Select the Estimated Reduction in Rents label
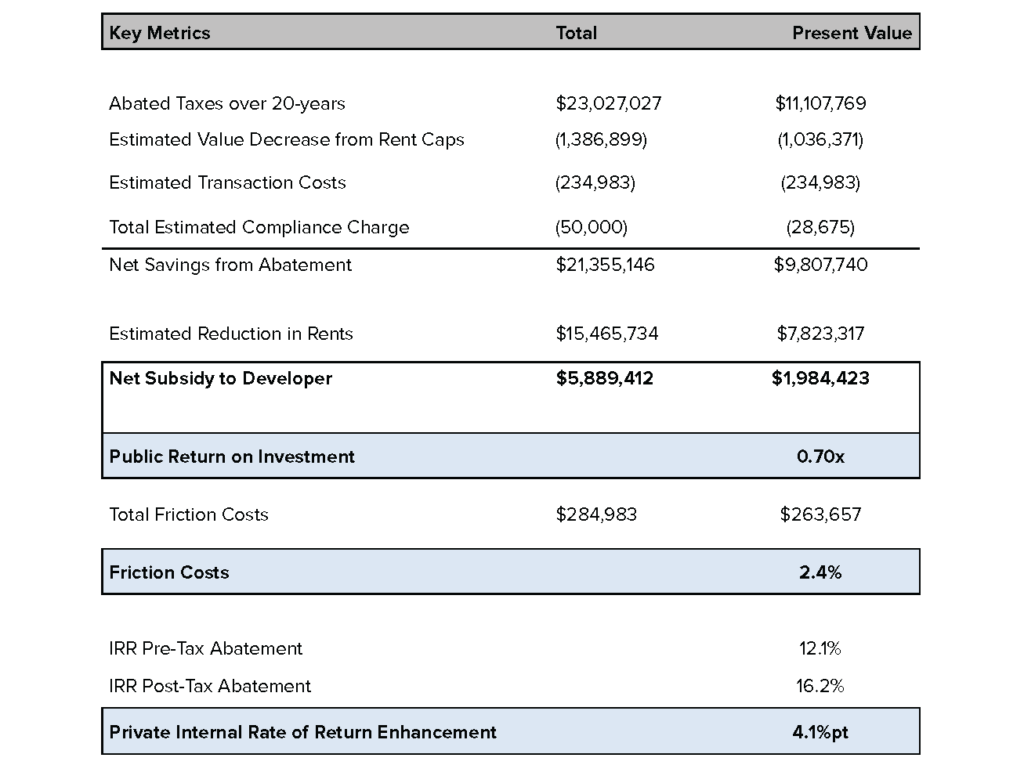The width and height of the screenshot is (1024, 765). pos(231,334)
